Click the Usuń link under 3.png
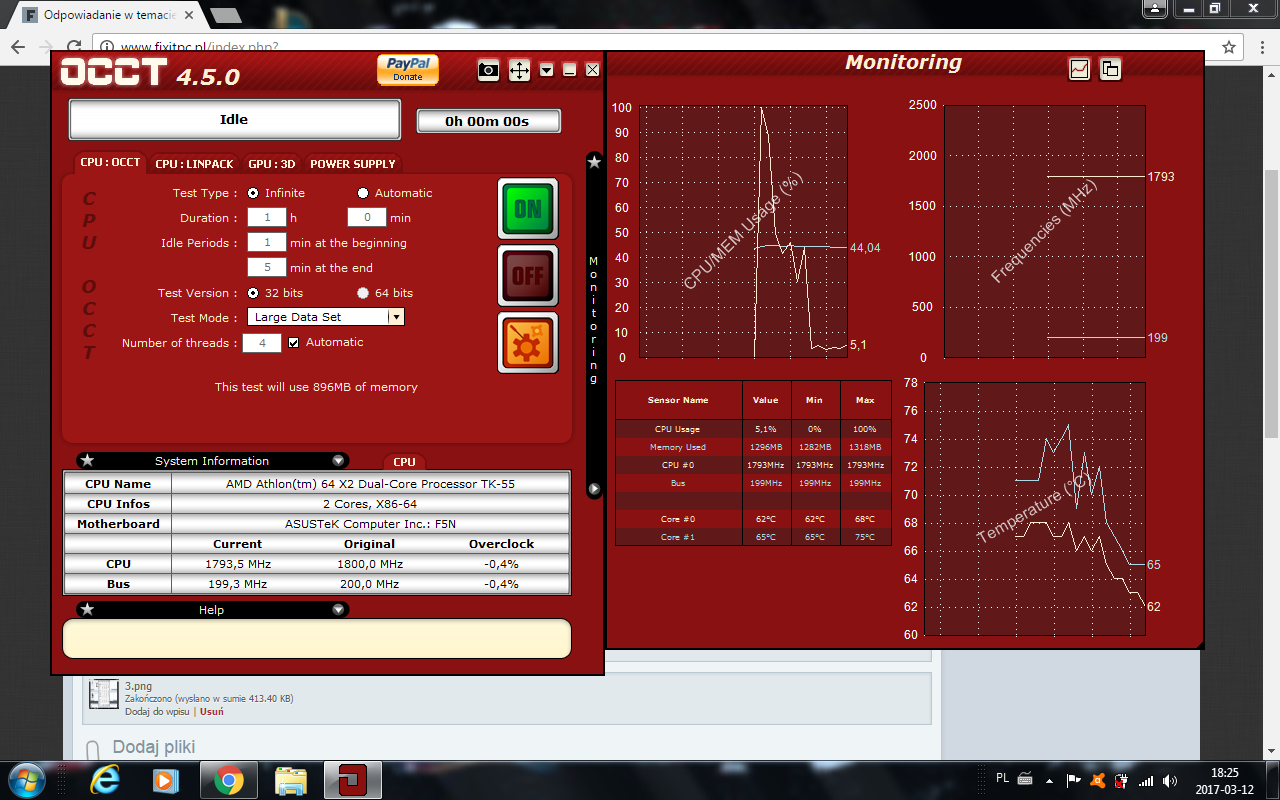Screen dimensions: 1280x800 212,712
